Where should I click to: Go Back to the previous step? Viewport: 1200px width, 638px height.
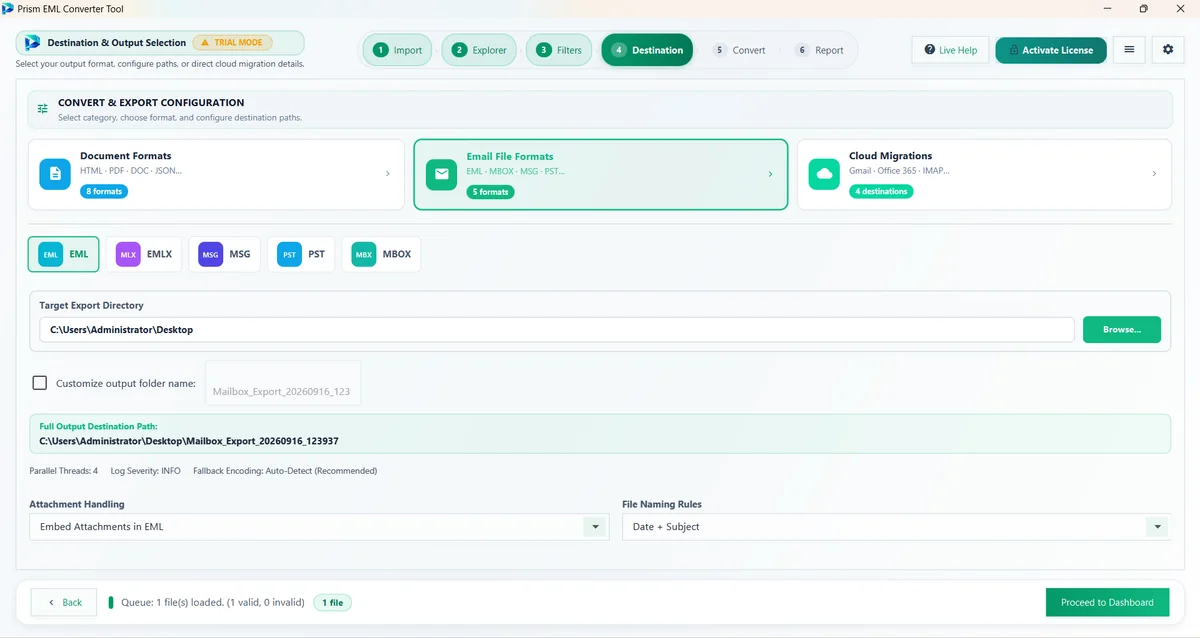click(64, 602)
